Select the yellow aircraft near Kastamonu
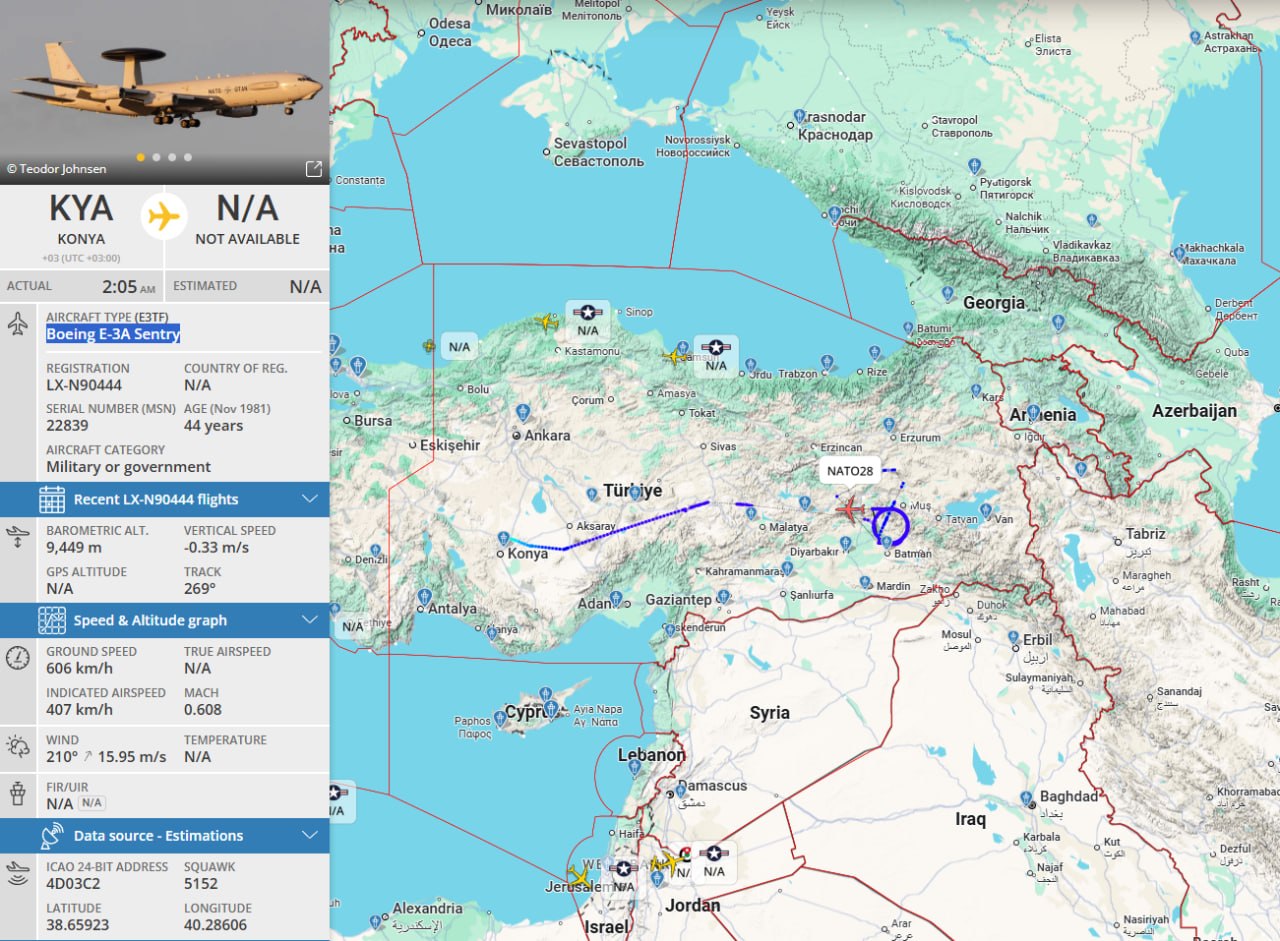Screen dimensions: 1280x941 [546, 322]
